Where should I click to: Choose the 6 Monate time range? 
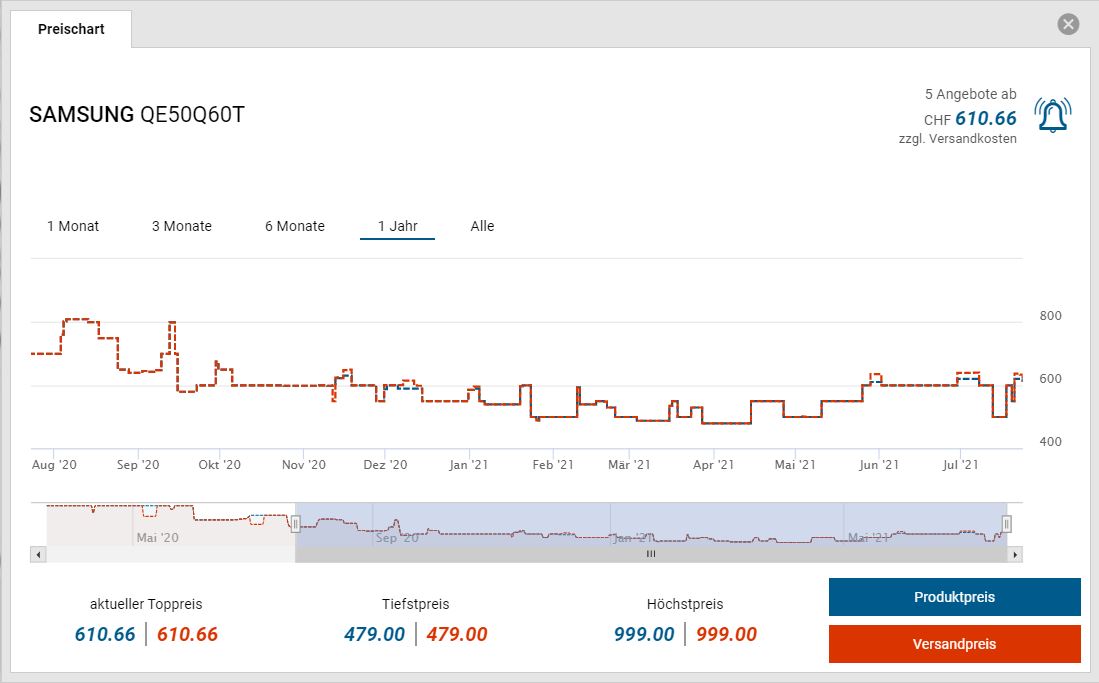click(x=295, y=226)
